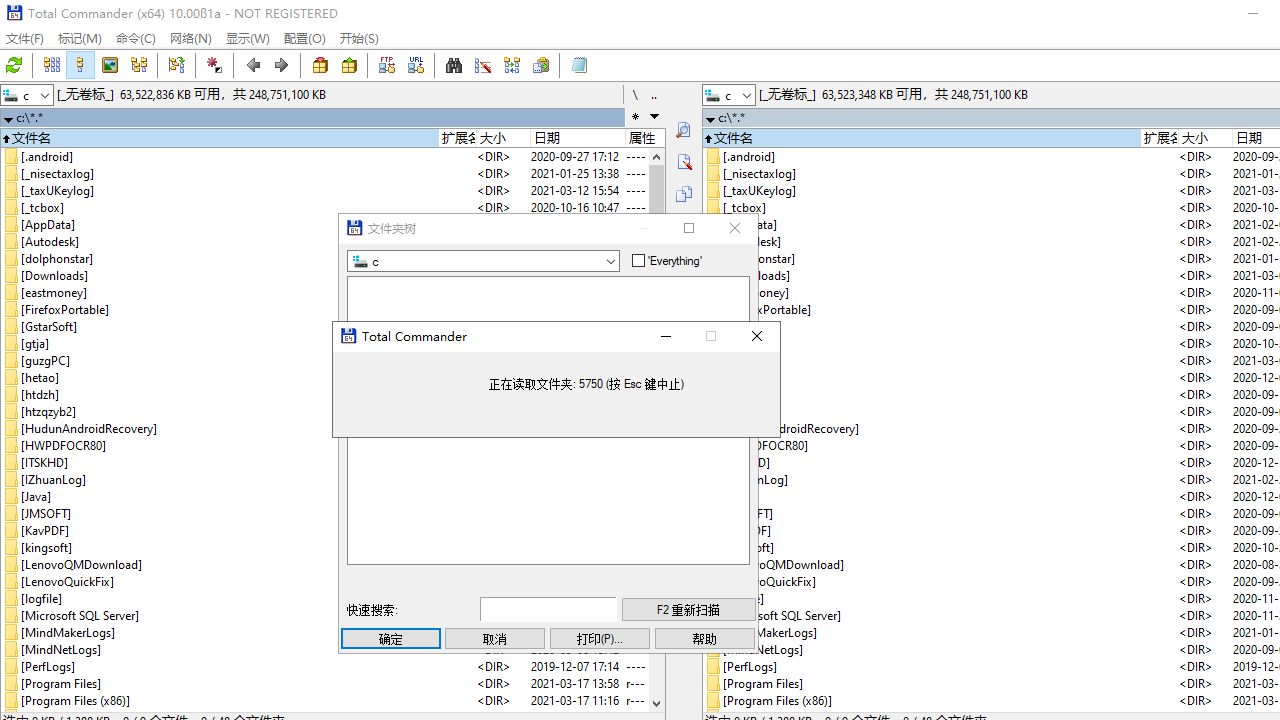Viewport: 1280px width, 720px height.
Task: Open the notepad editor icon on the toolbar
Action: pos(580,65)
